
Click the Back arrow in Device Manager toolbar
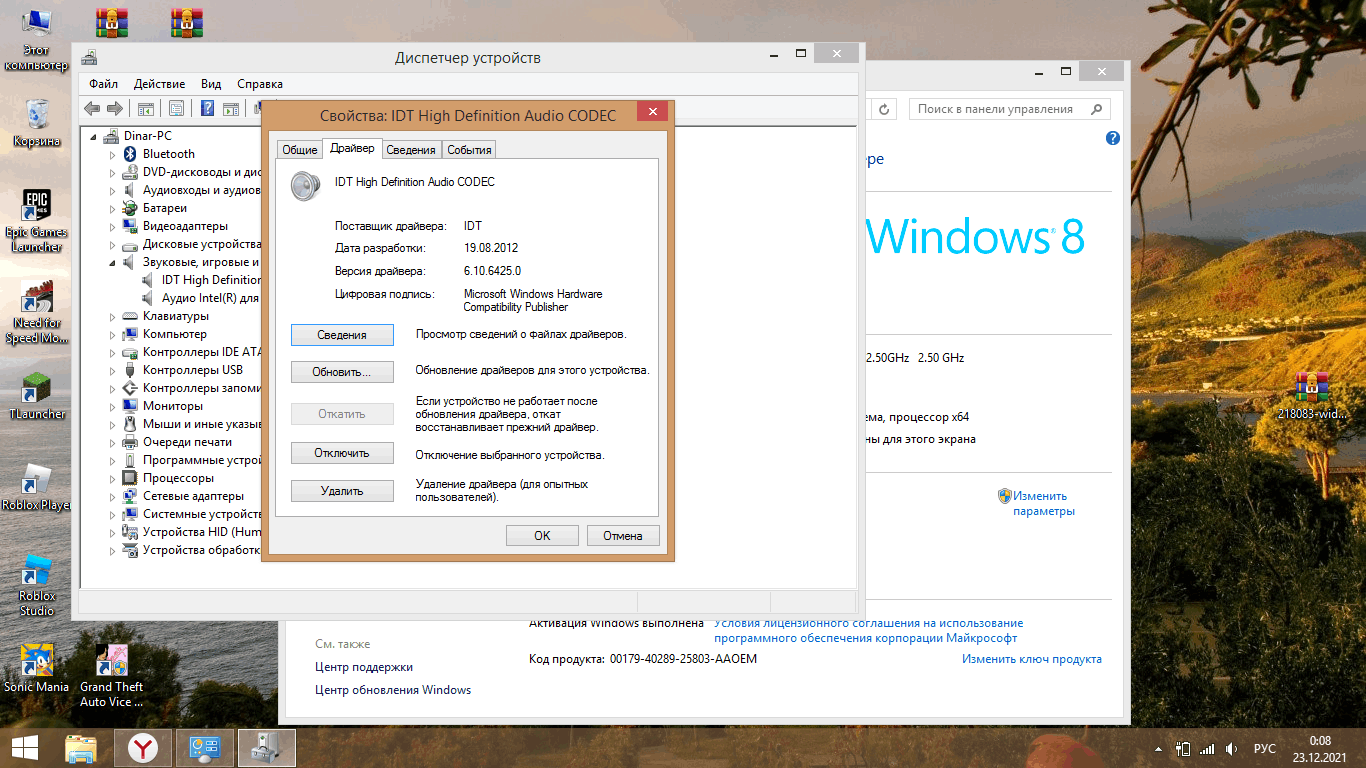pyautogui.click(x=92, y=108)
